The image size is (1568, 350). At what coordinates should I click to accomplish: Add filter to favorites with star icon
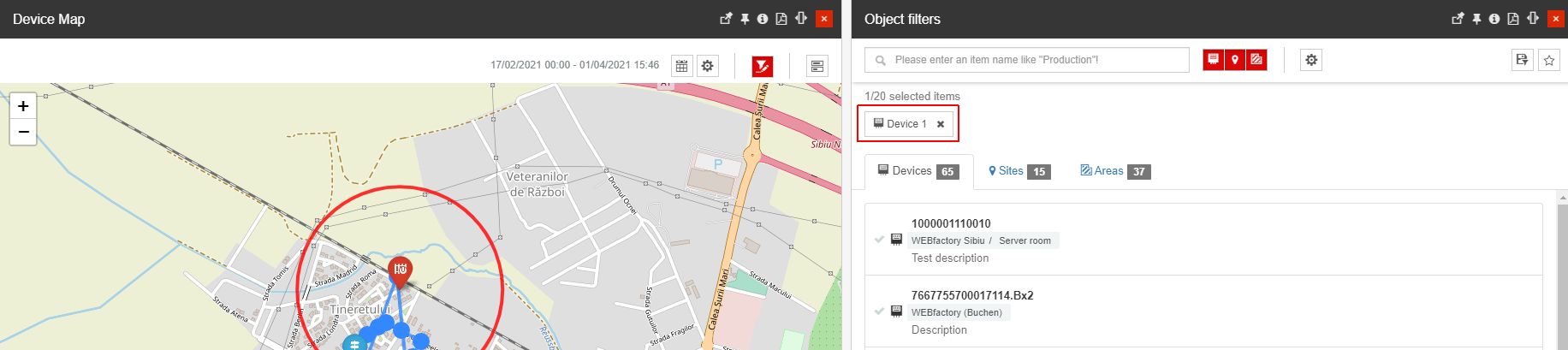tap(1548, 60)
